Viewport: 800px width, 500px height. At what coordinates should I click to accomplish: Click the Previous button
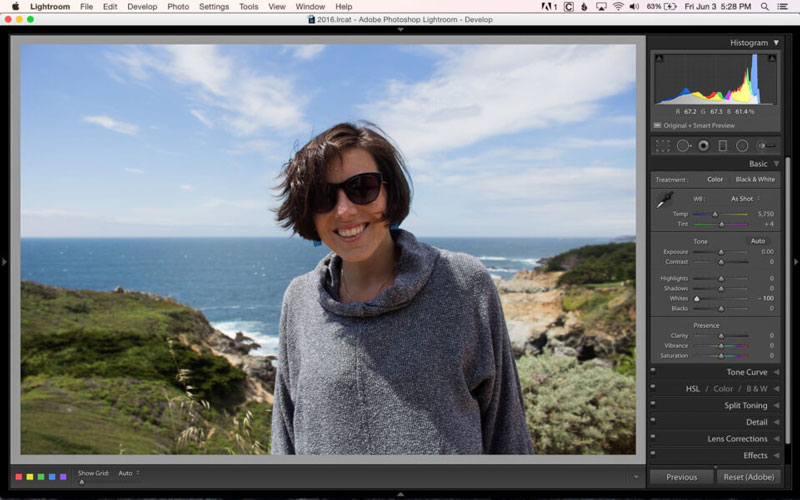[681, 477]
